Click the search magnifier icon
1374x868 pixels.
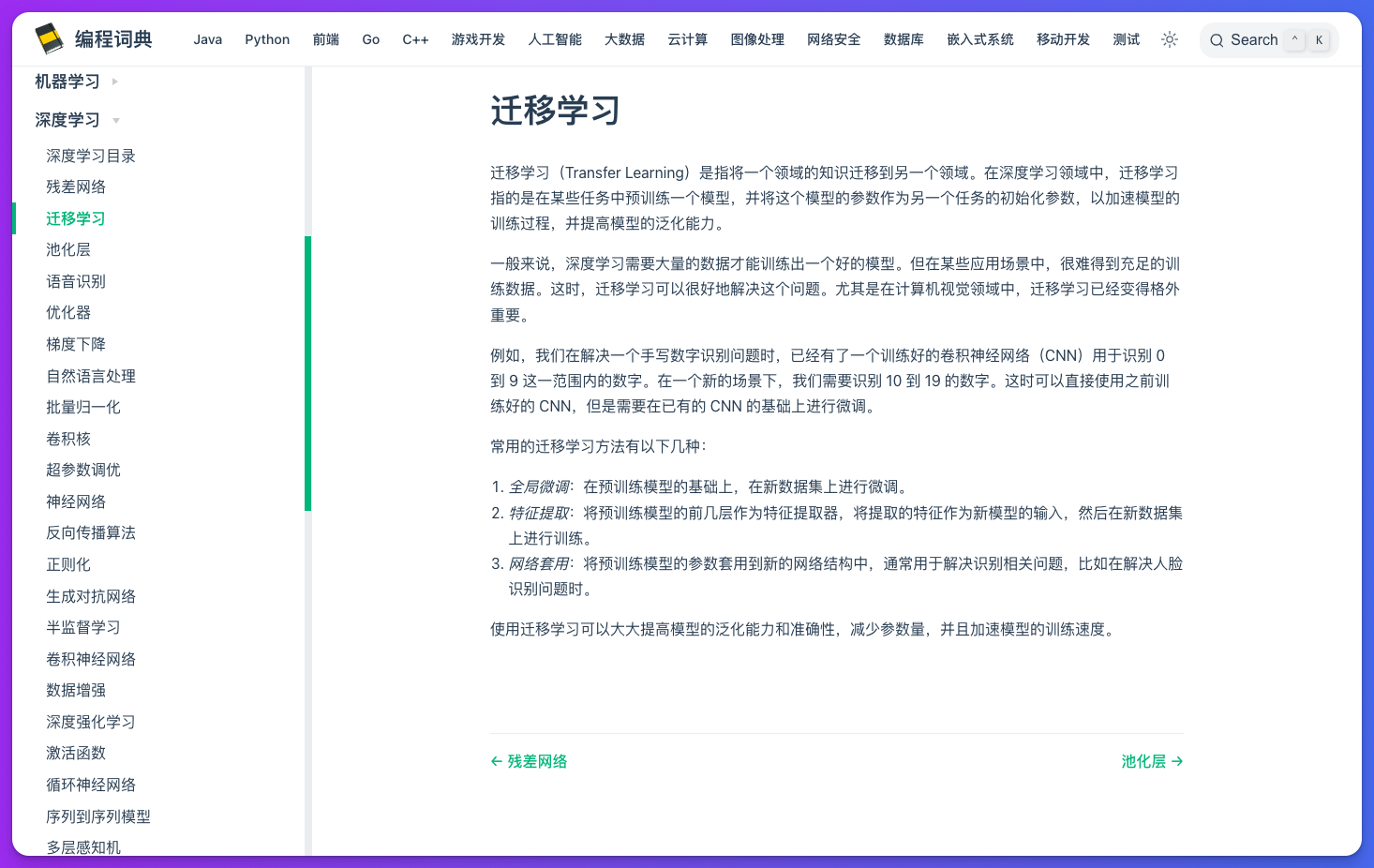pyautogui.click(x=1217, y=39)
